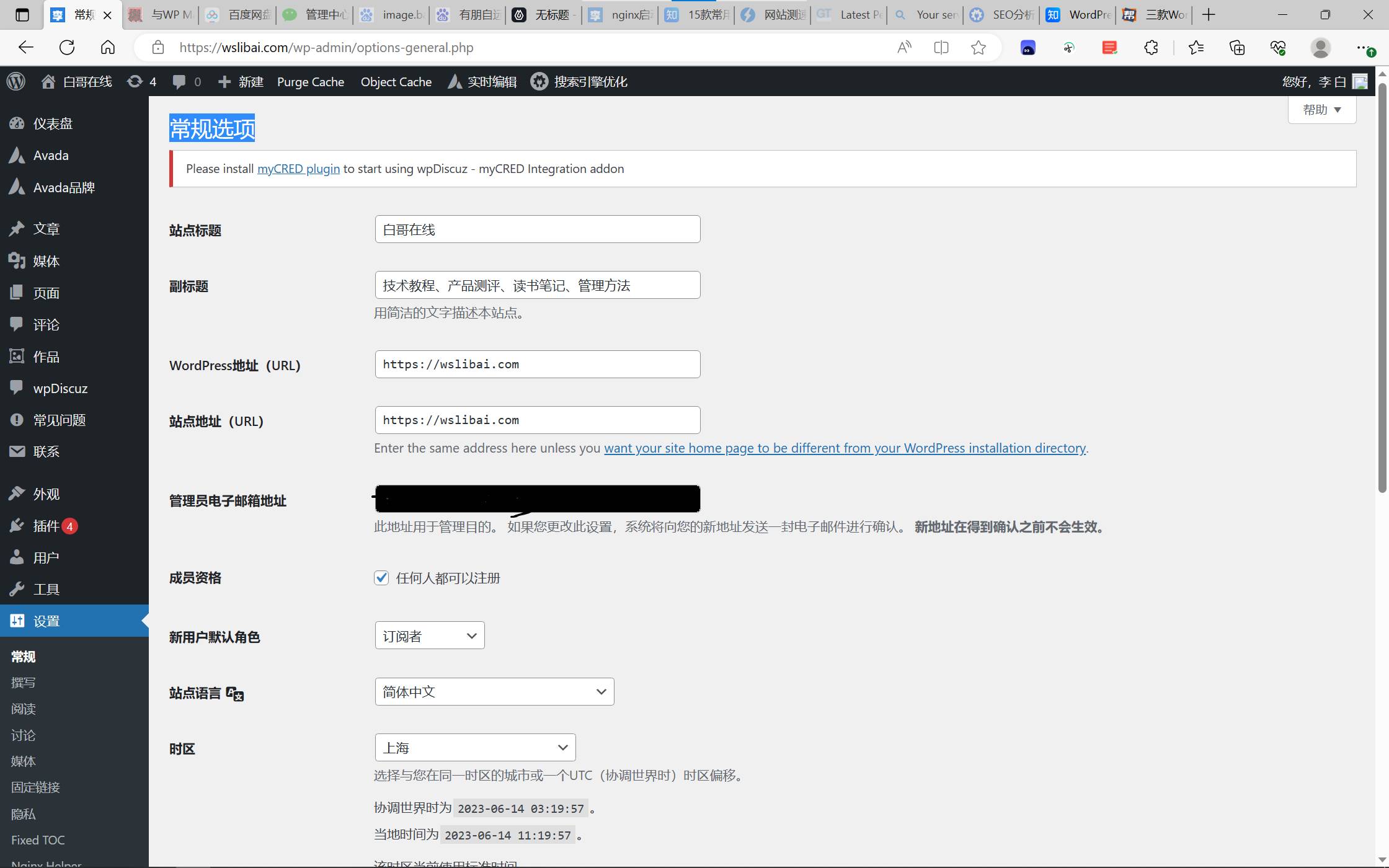1389x868 pixels.
Task: Click Purge Cache in admin bar
Action: pyautogui.click(x=310, y=82)
